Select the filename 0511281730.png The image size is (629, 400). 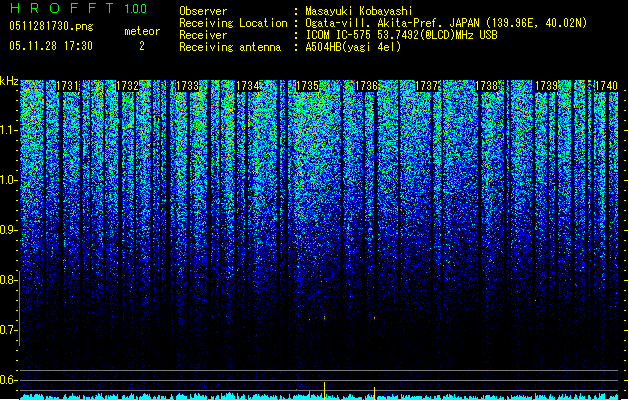pos(51,27)
